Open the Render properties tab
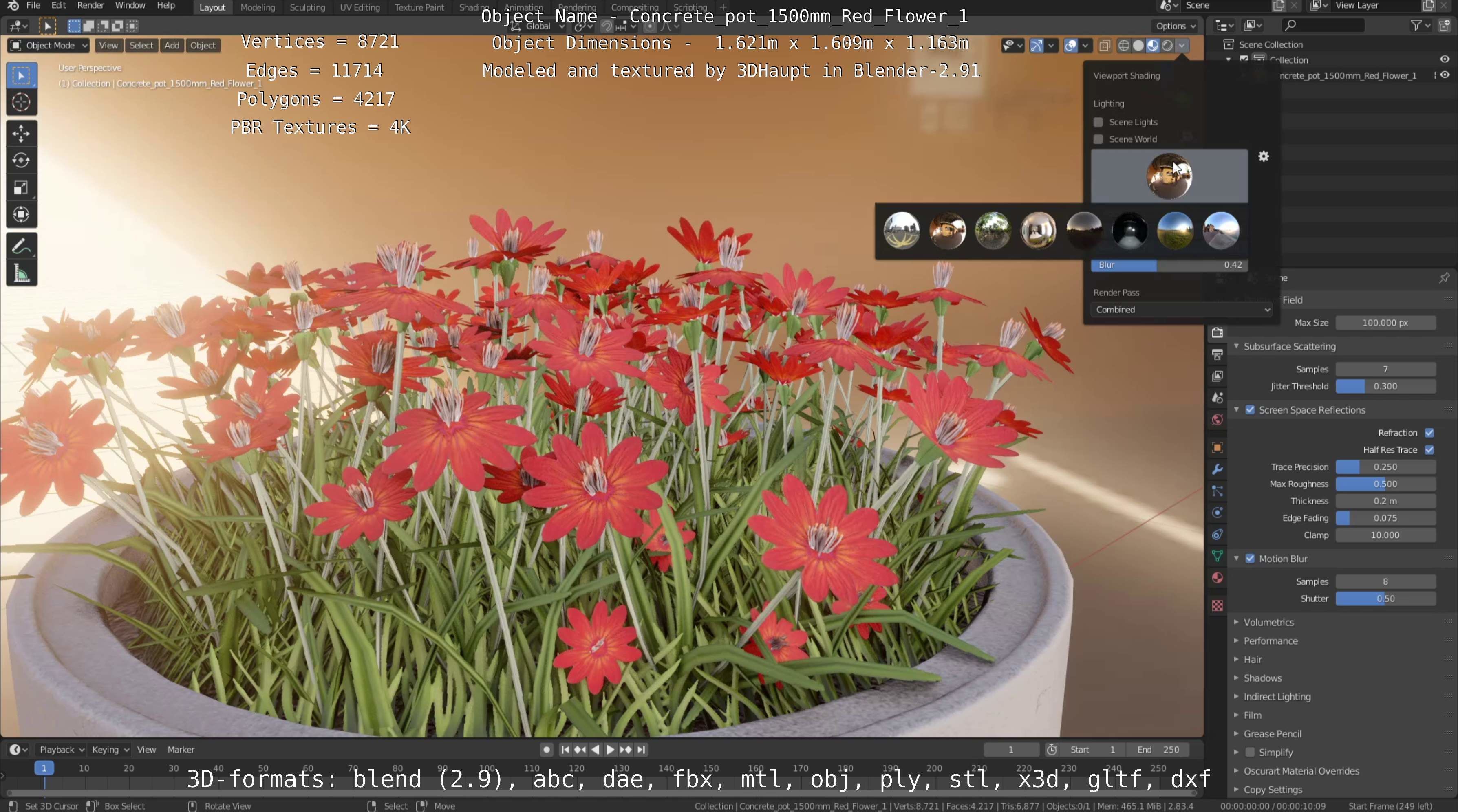Image resolution: width=1458 pixels, height=812 pixels. click(x=1218, y=333)
